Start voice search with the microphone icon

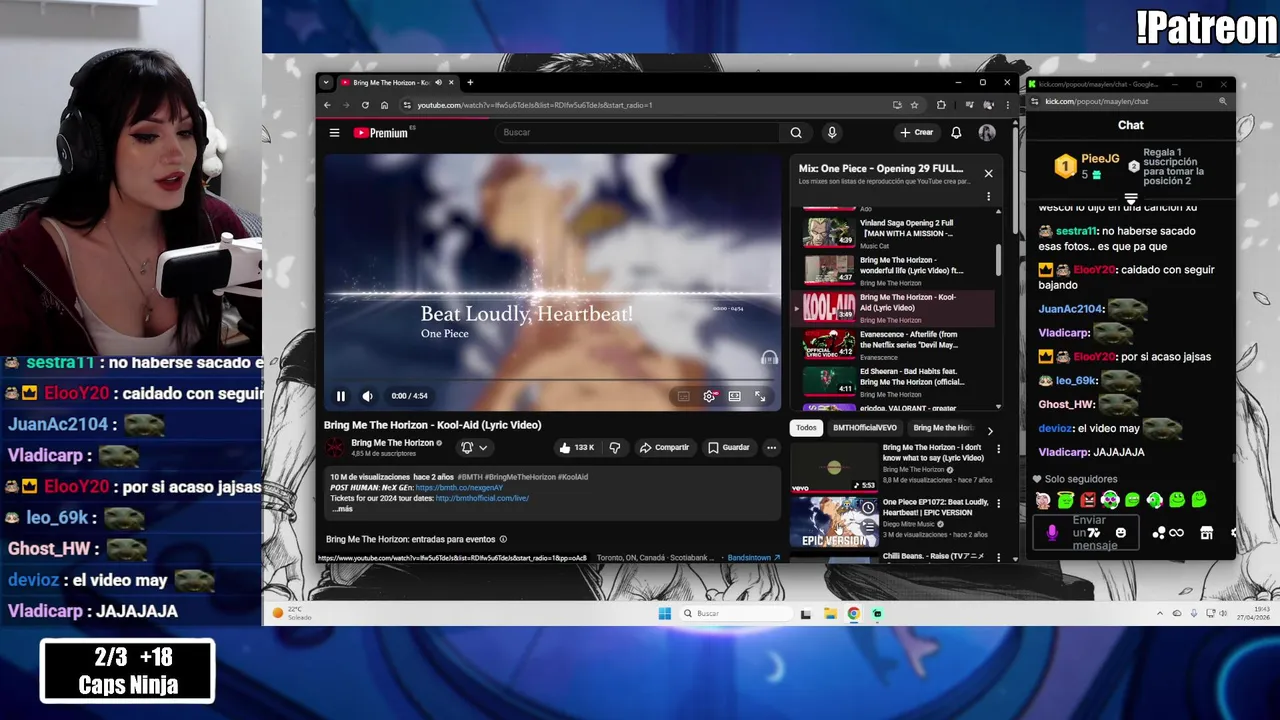tap(831, 132)
